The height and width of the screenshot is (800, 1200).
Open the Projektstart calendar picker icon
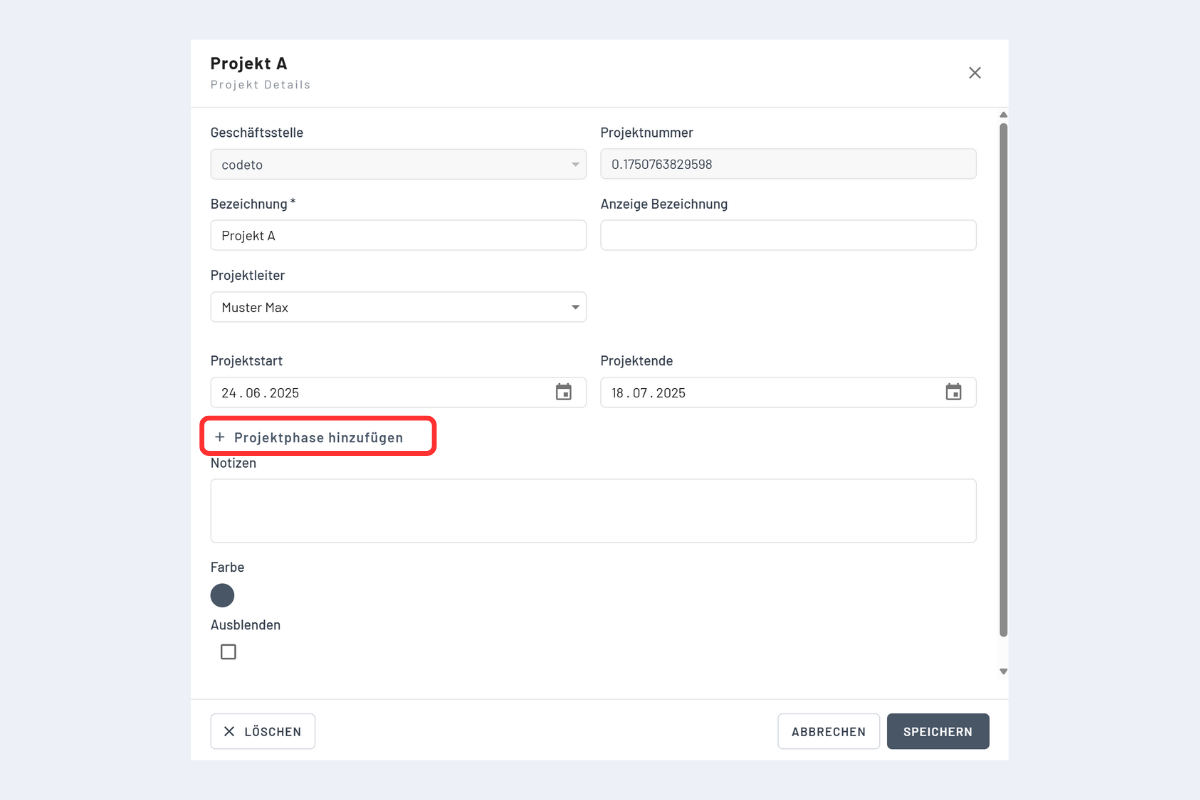click(x=564, y=392)
